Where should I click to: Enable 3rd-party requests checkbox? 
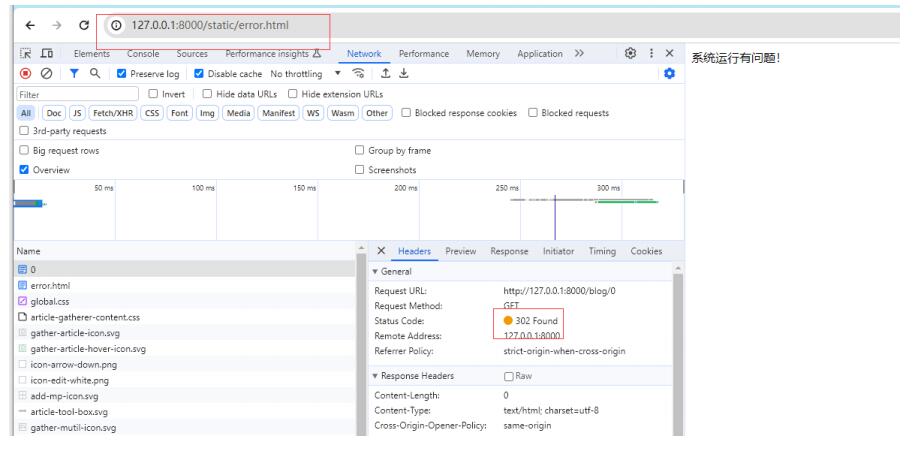coord(24,131)
